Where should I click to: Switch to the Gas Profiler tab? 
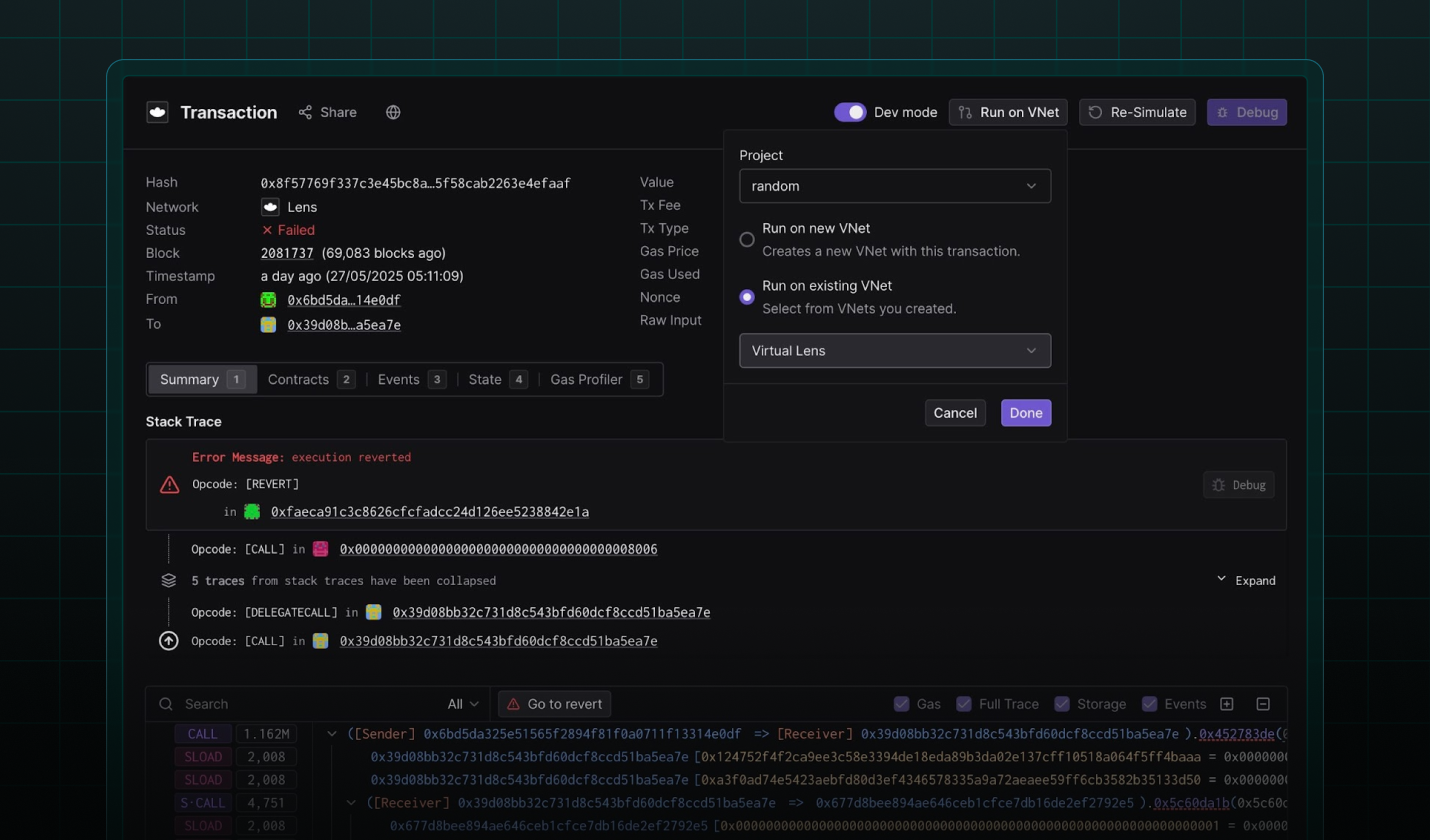(598, 379)
